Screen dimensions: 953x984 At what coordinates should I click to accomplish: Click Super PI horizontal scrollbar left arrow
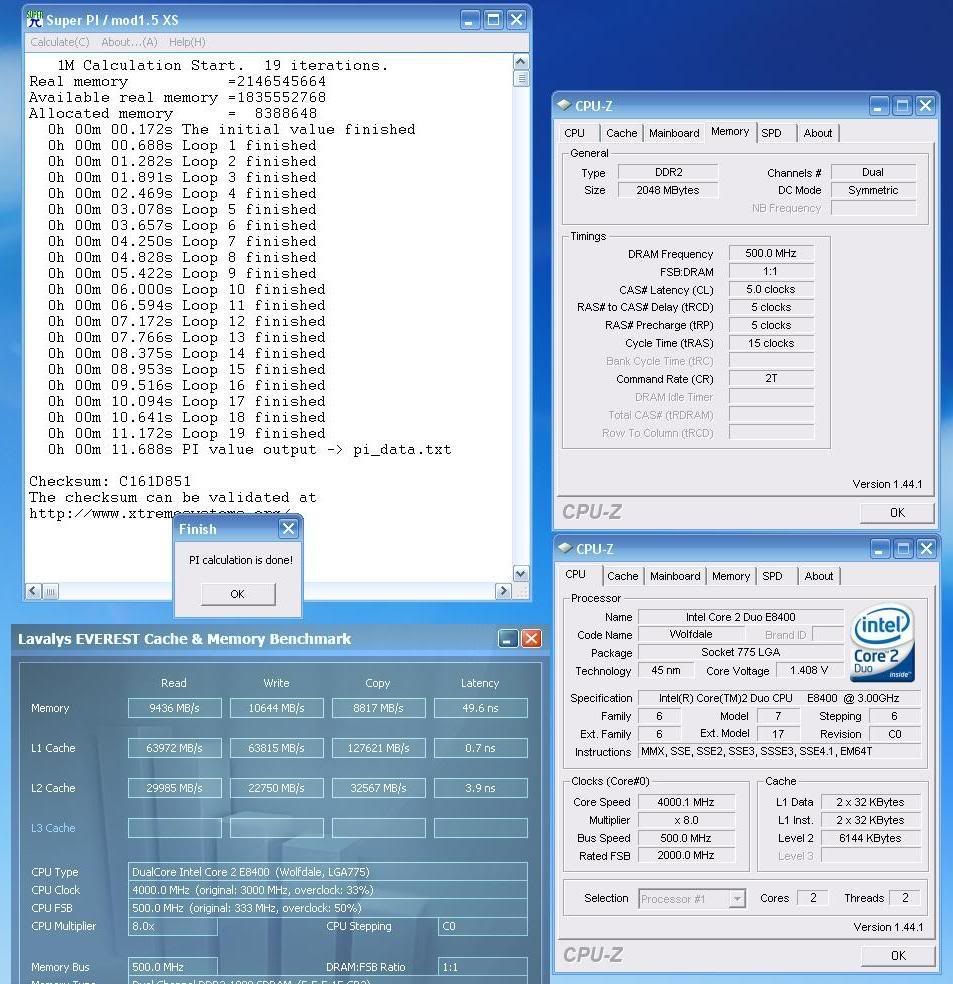click(33, 591)
